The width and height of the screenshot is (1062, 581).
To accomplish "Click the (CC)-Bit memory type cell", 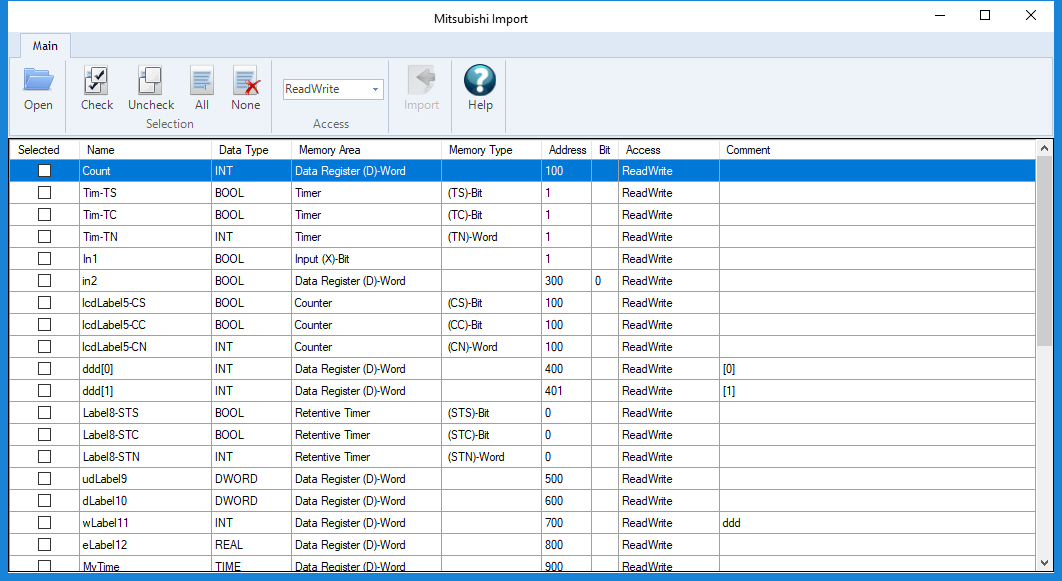I will click(x=492, y=324).
